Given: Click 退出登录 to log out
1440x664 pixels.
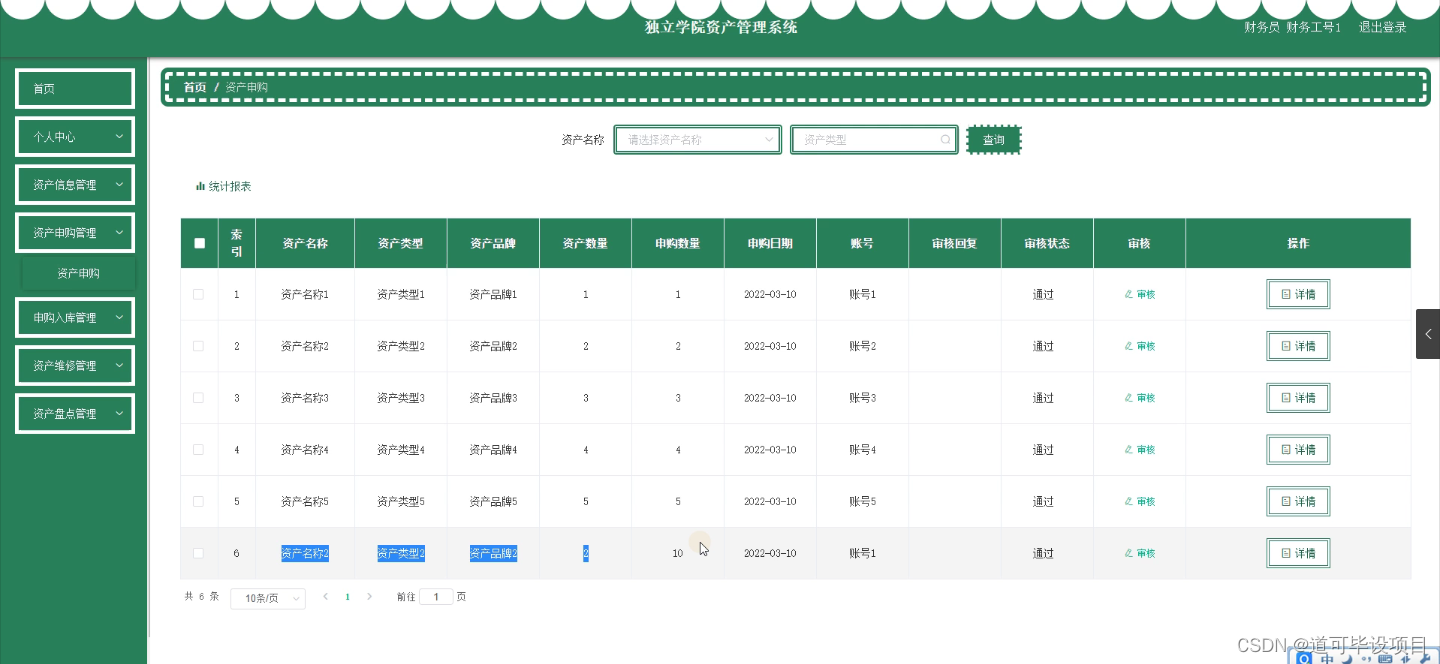Looking at the screenshot, I should (x=1382, y=27).
